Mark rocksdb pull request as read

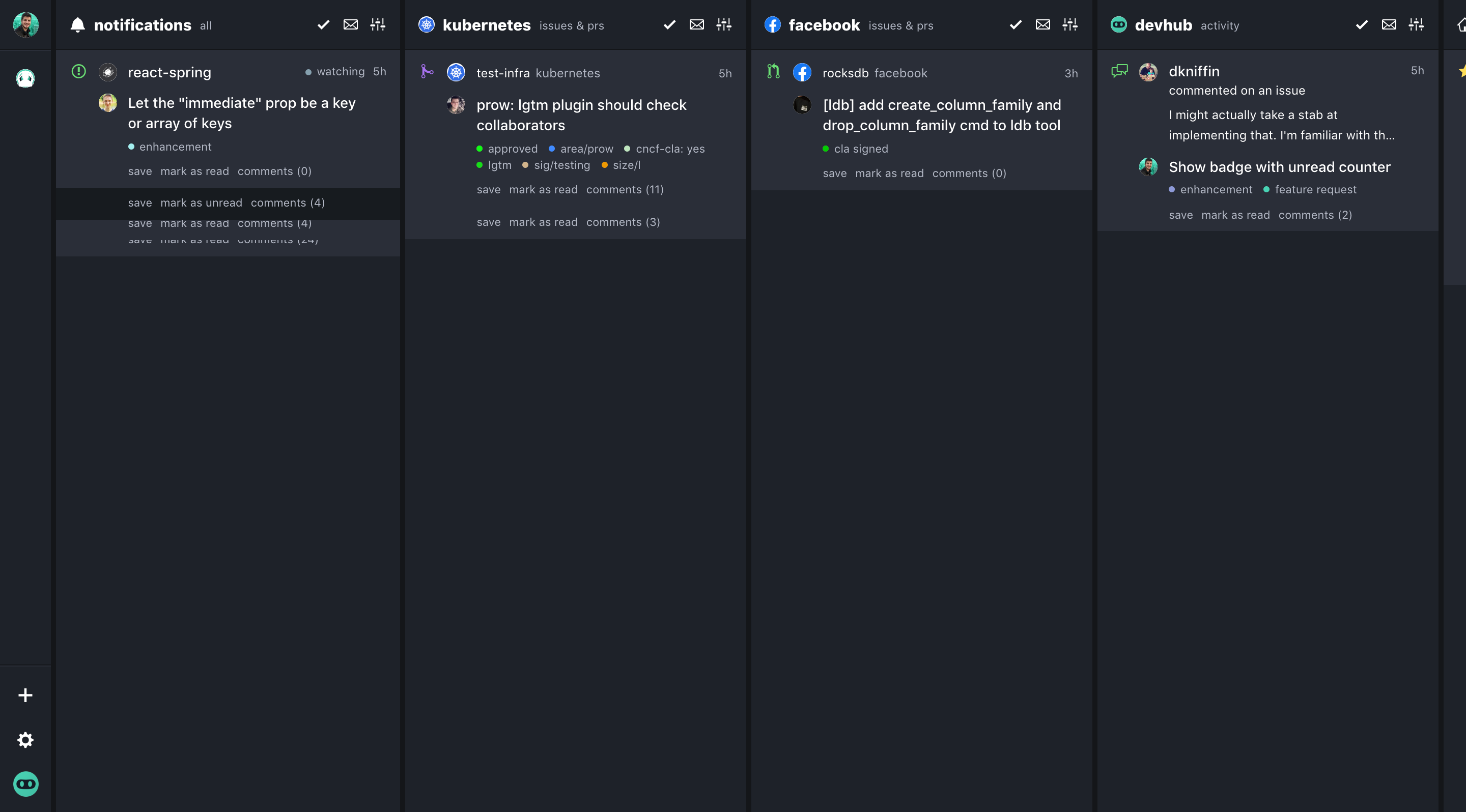(889, 173)
